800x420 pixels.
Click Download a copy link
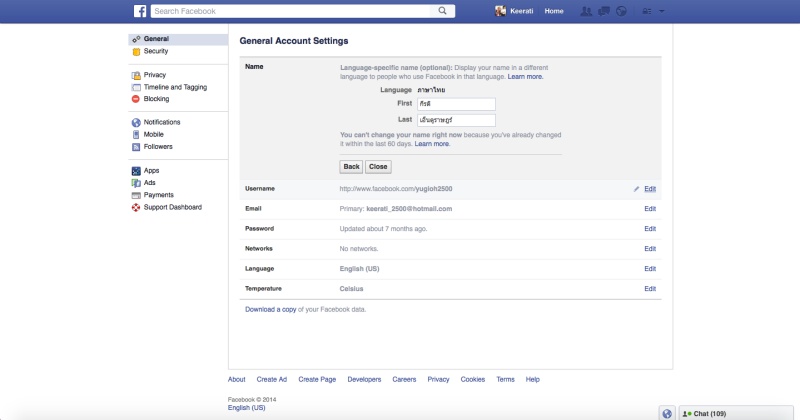[270, 309]
